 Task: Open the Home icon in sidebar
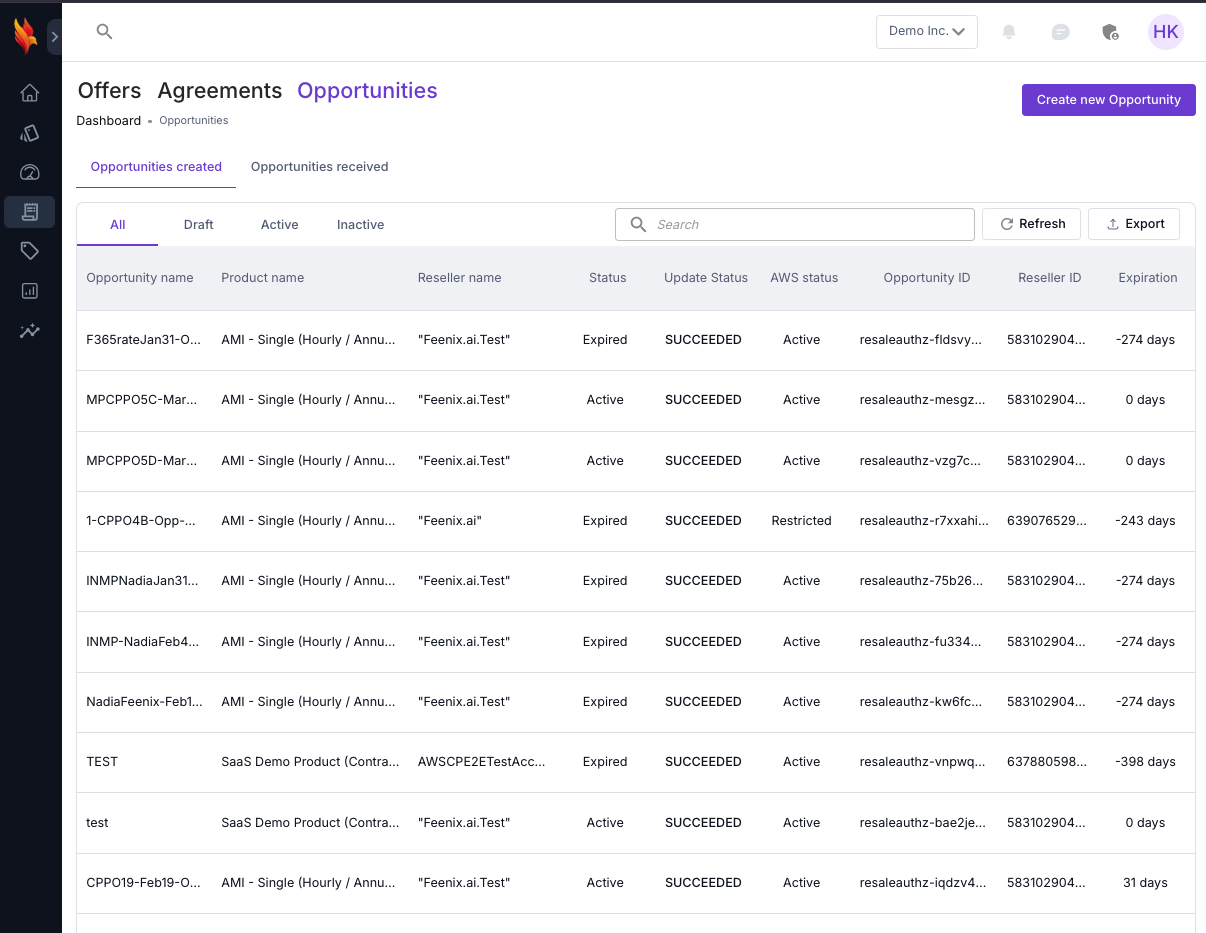(30, 93)
